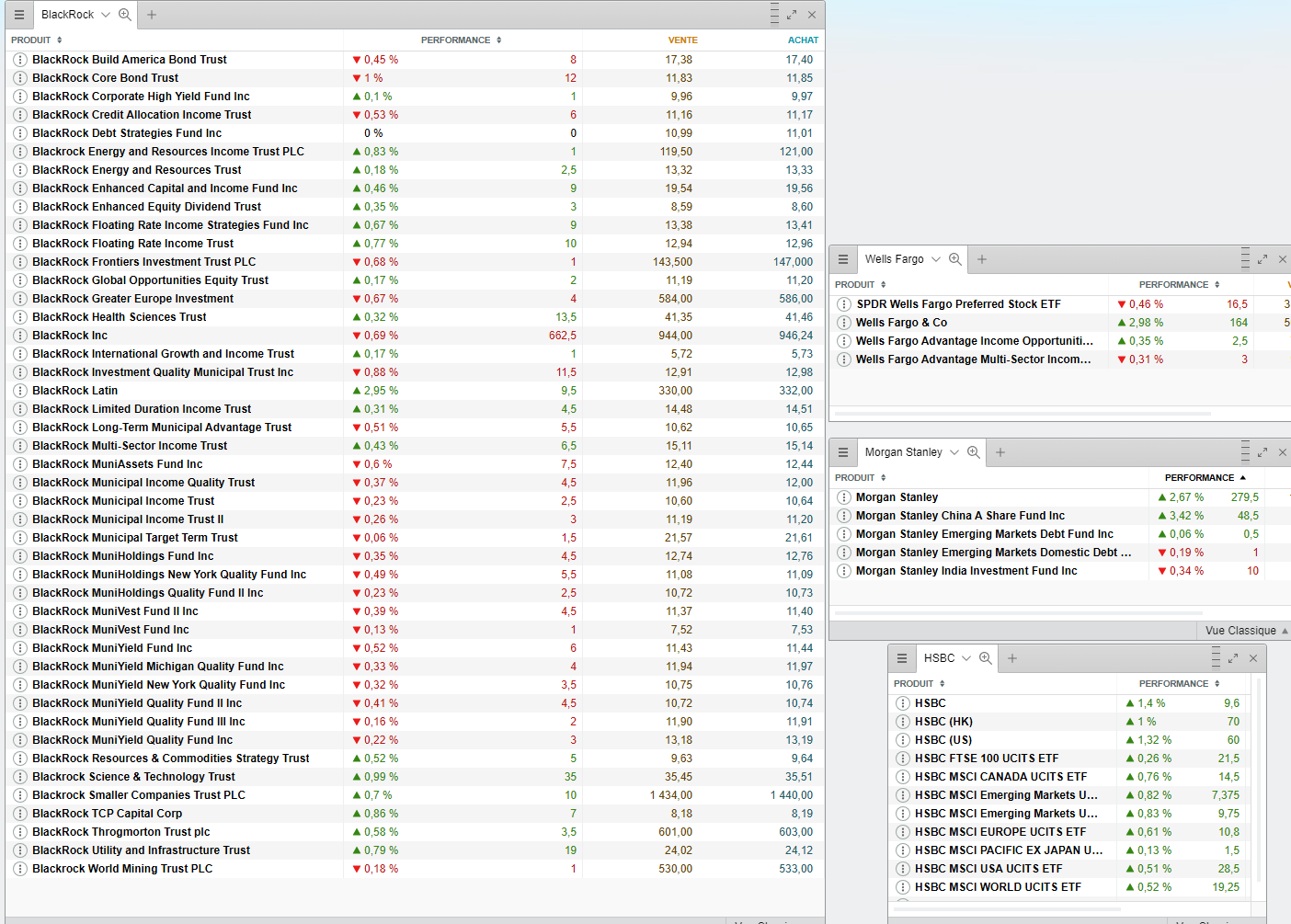Click the search magnifier in the BlackRock panel
The image size is (1291, 924).
pos(125,15)
